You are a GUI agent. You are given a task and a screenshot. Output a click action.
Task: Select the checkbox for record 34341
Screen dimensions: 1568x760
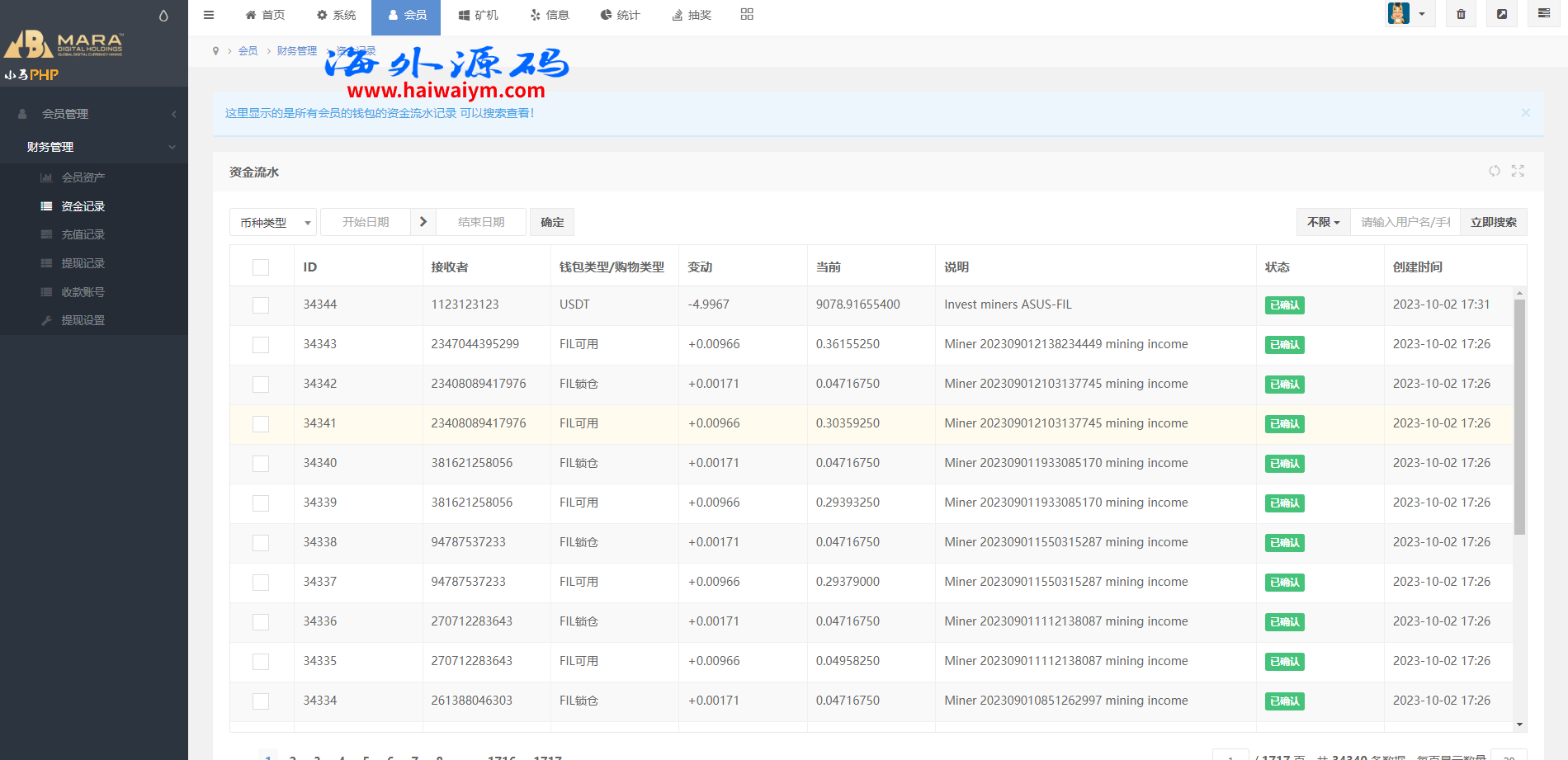[x=261, y=424]
